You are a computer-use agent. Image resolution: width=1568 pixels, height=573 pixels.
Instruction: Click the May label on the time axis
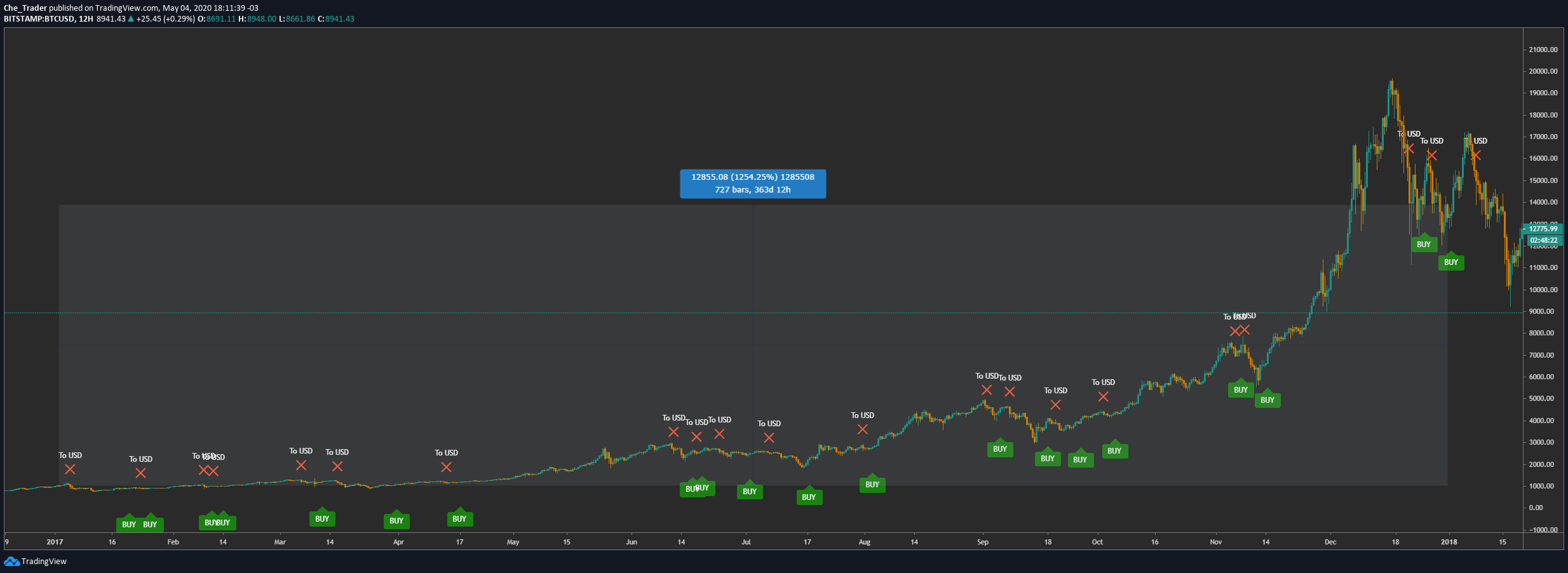(513, 542)
